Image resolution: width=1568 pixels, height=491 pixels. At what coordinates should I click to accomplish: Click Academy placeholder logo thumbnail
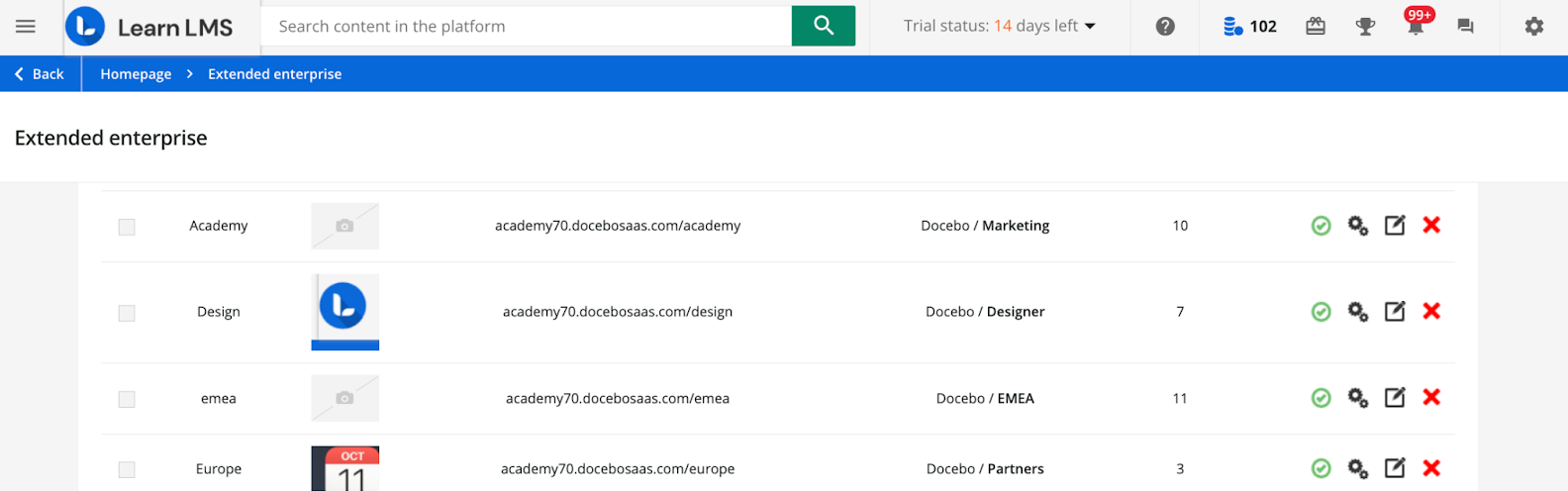pyautogui.click(x=345, y=226)
